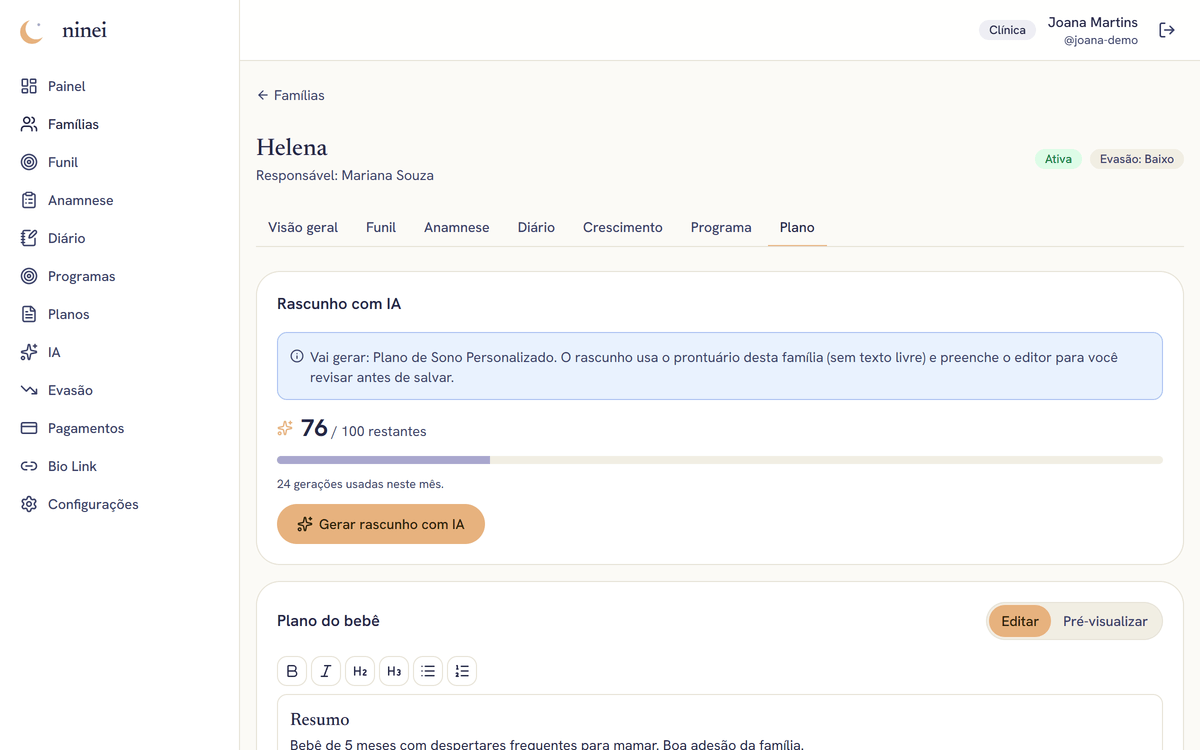Click the Painel dashboard icon in sidebar

click(x=29, y=86)
